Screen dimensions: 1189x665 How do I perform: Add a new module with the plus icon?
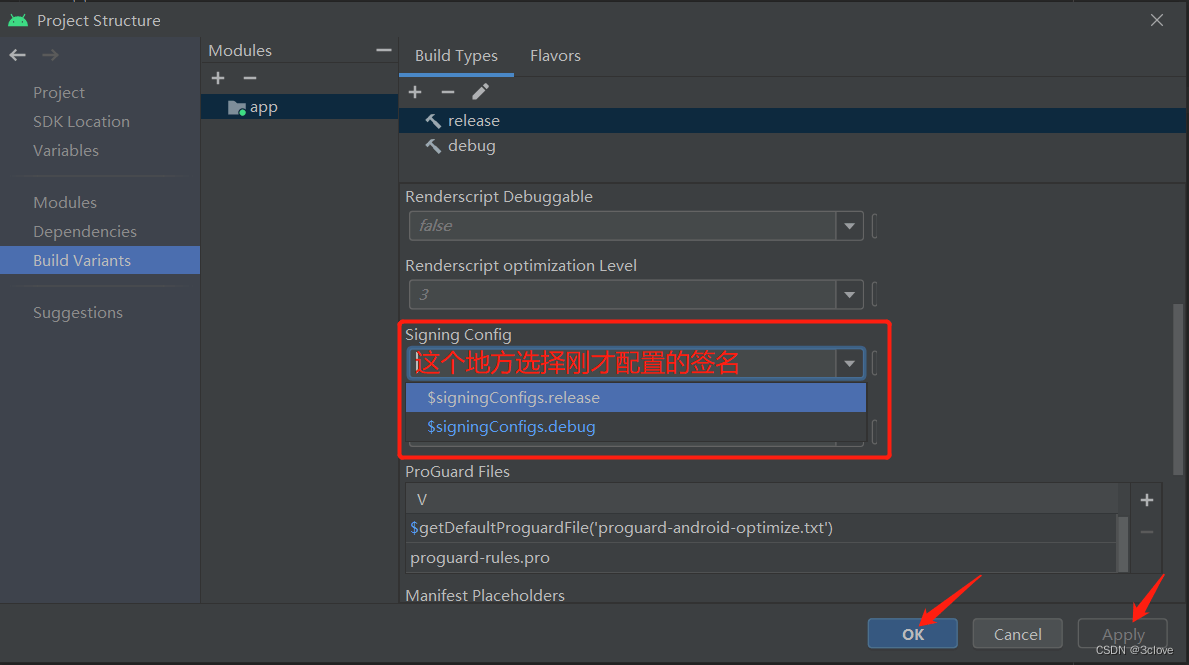tap(218, 78)
